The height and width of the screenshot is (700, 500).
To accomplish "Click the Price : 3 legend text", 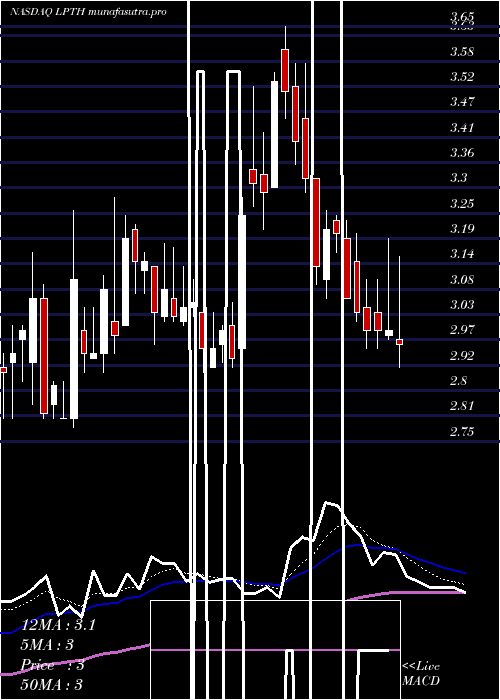I will 53,665.
